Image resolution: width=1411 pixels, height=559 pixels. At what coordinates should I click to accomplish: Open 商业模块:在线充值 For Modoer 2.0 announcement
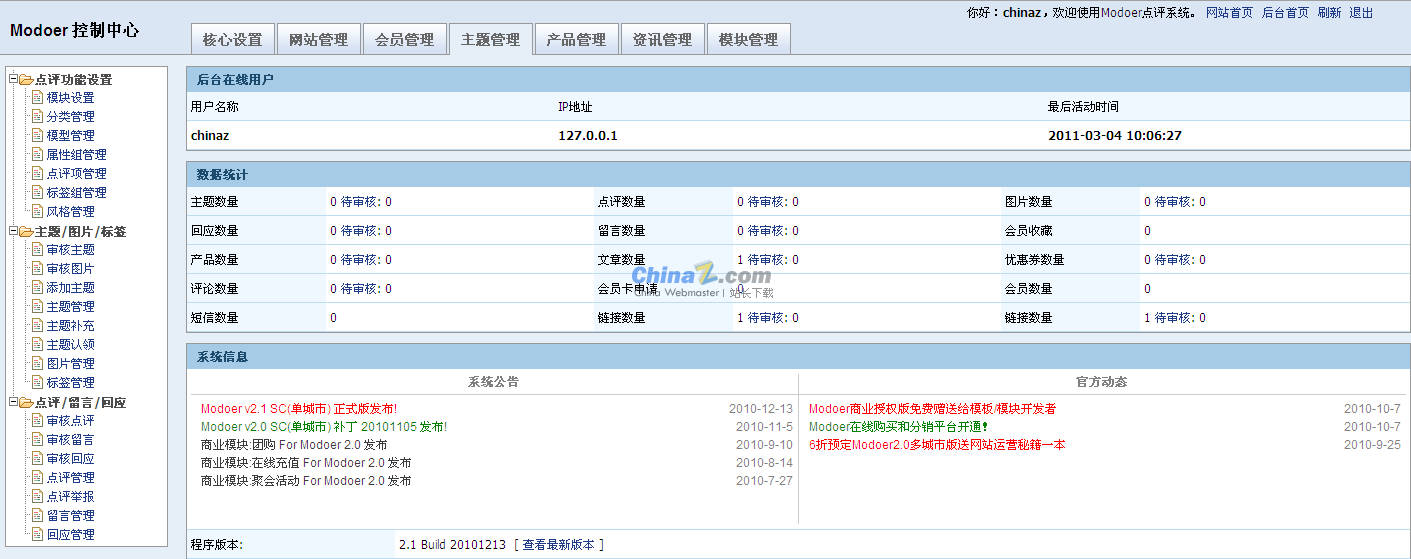coord(306,463)
